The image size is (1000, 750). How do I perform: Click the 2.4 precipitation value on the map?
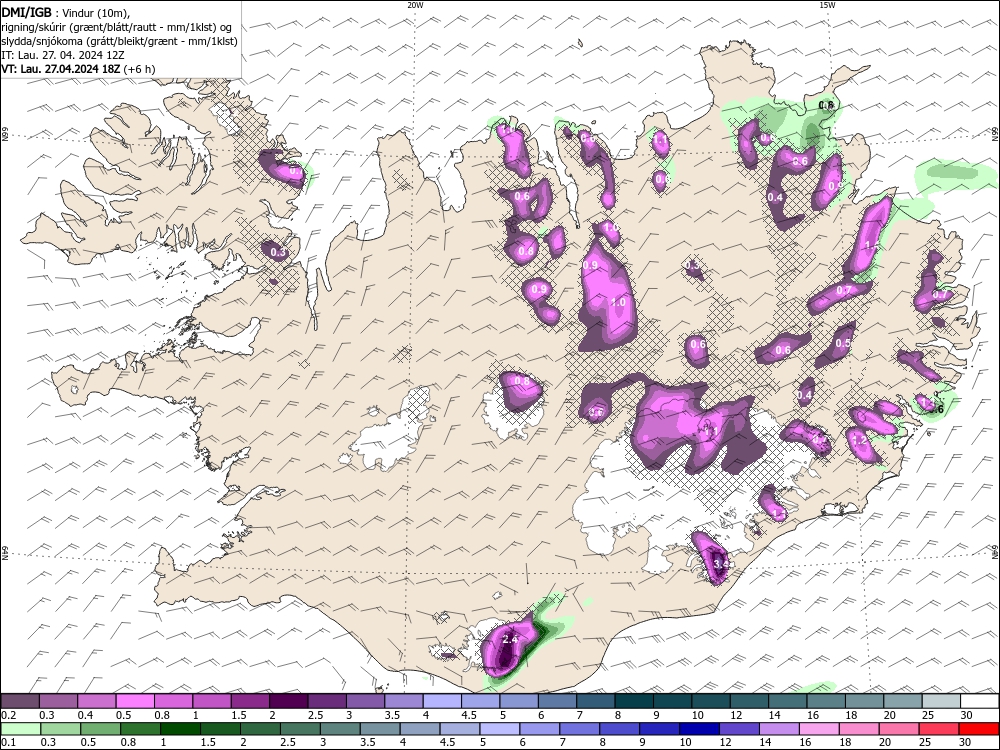tap(510, 639)
